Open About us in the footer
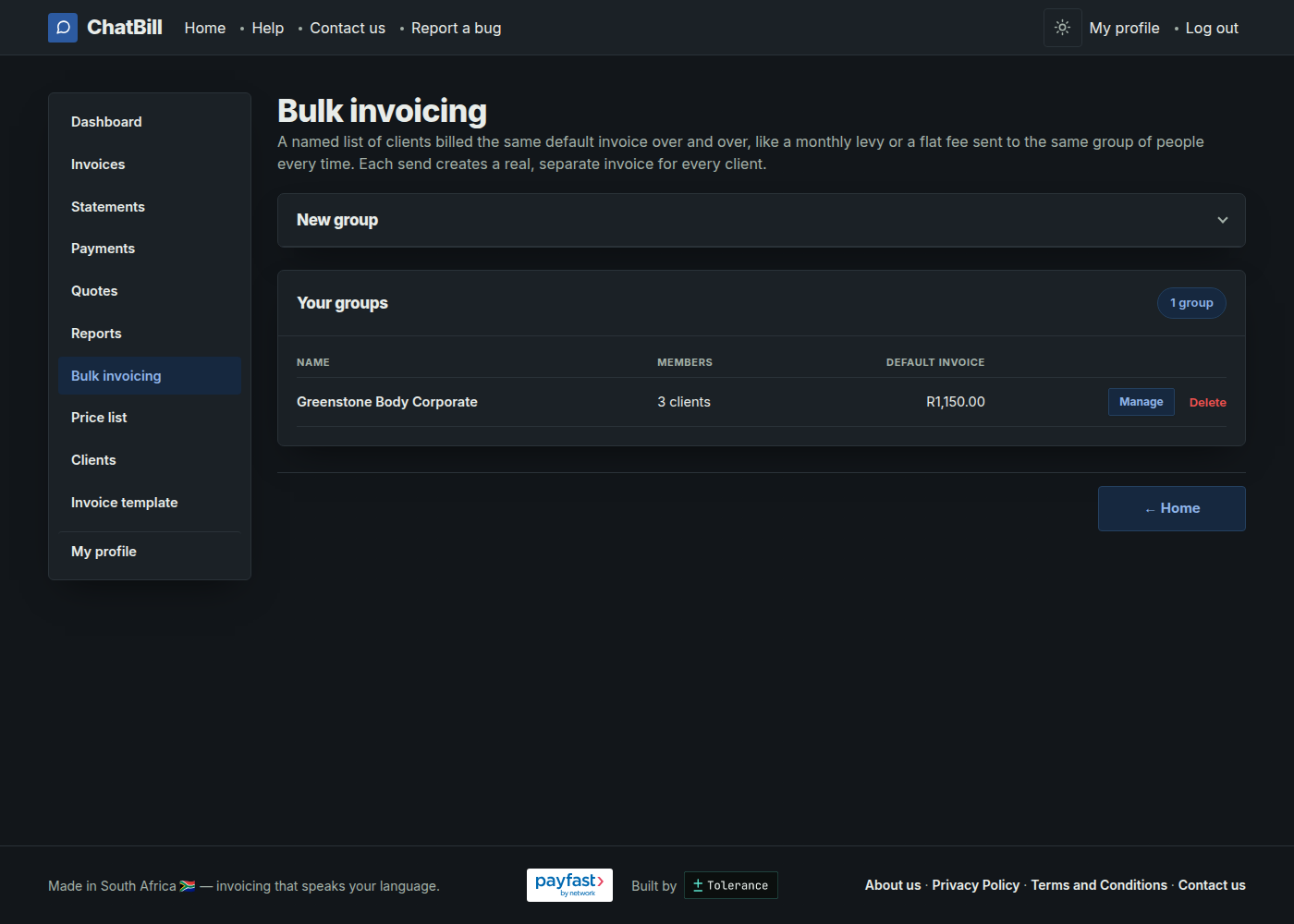Image resolution: width=1294 pixels, height=924 pixels. coord(893,885)
